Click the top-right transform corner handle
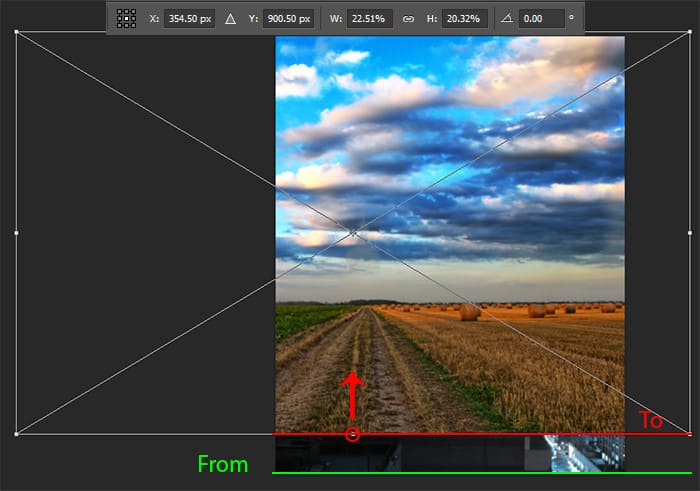 (x=689, y=32)
